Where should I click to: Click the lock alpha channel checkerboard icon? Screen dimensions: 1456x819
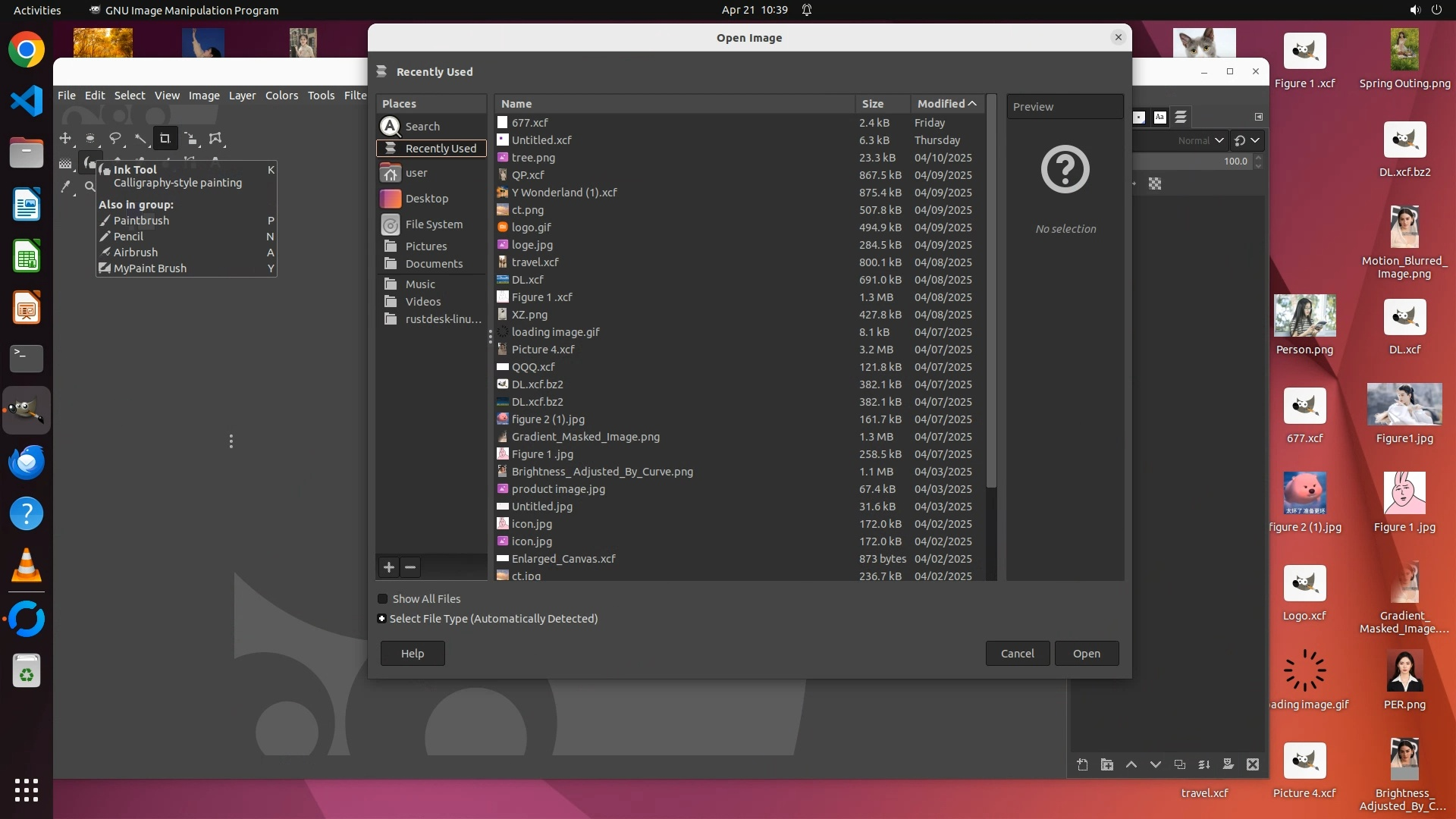pos(1155,184)
